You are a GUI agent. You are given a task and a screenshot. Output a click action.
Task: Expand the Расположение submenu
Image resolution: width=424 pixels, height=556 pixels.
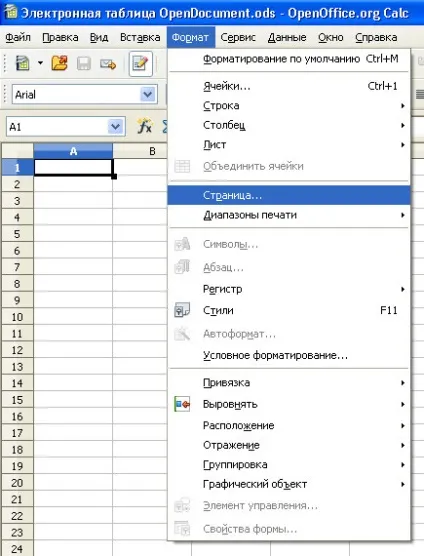(x=289, y=426)
